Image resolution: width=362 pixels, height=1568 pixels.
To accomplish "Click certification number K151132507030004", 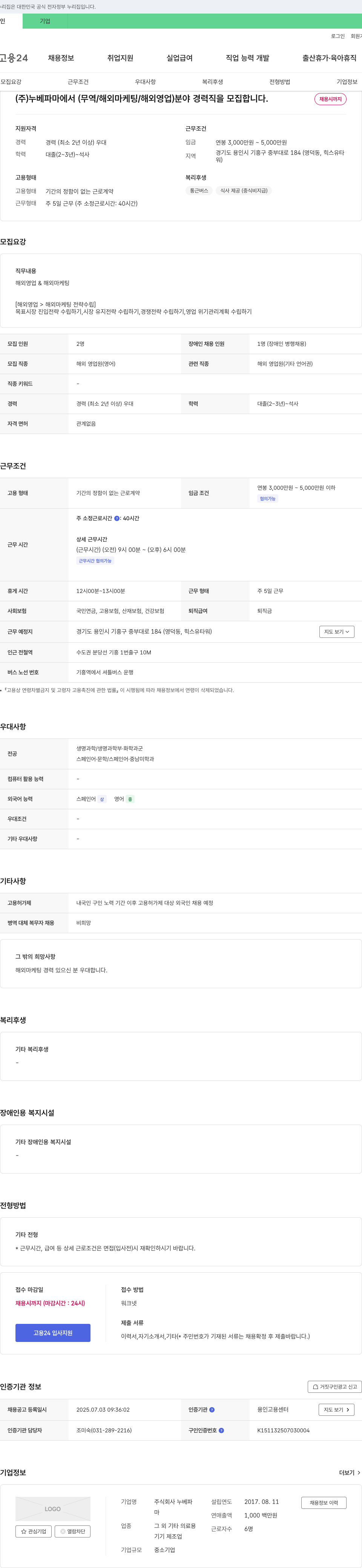I will tap(284, 1430).
